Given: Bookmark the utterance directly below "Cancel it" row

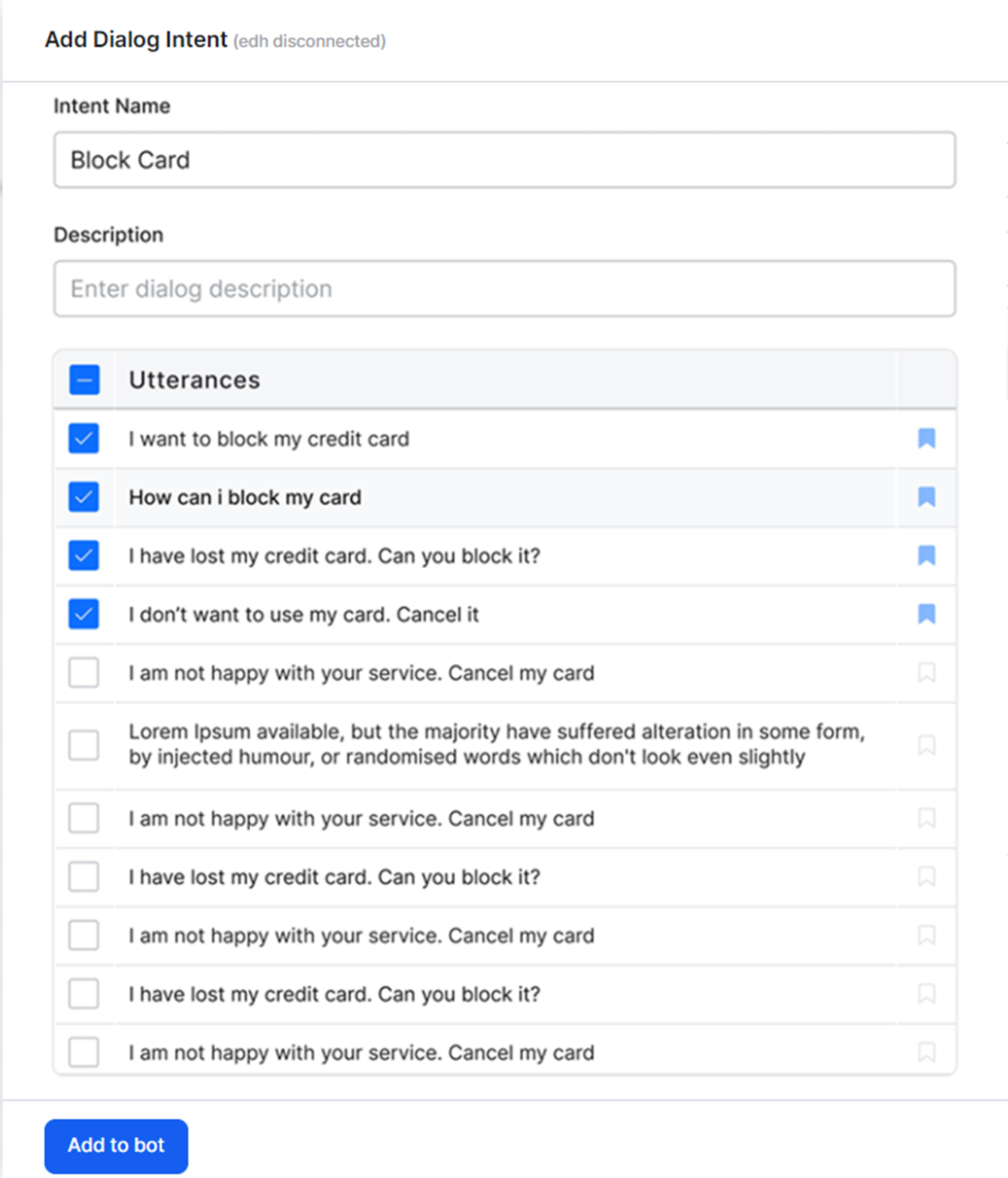Looking at the screenshot, I should tap(926, 673).
